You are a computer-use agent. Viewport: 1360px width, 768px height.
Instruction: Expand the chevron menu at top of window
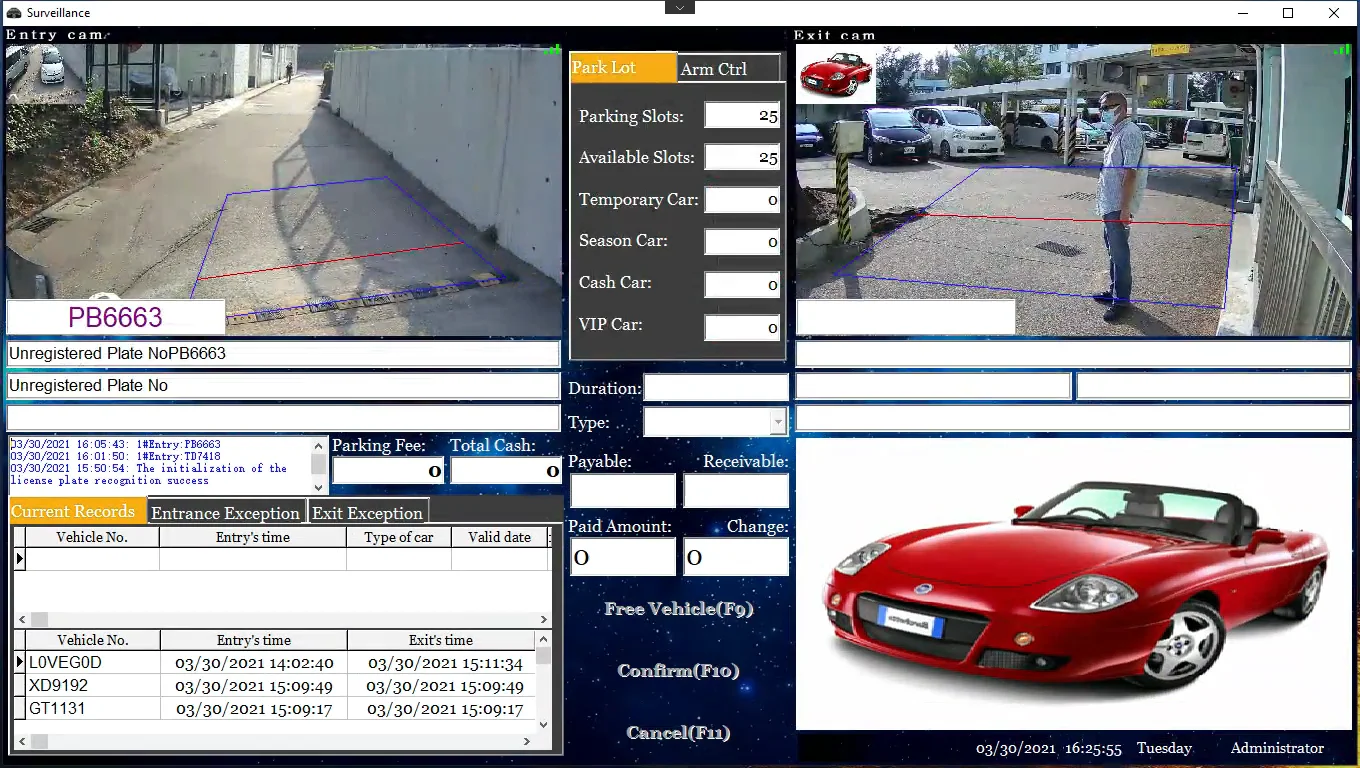[679, 6]
